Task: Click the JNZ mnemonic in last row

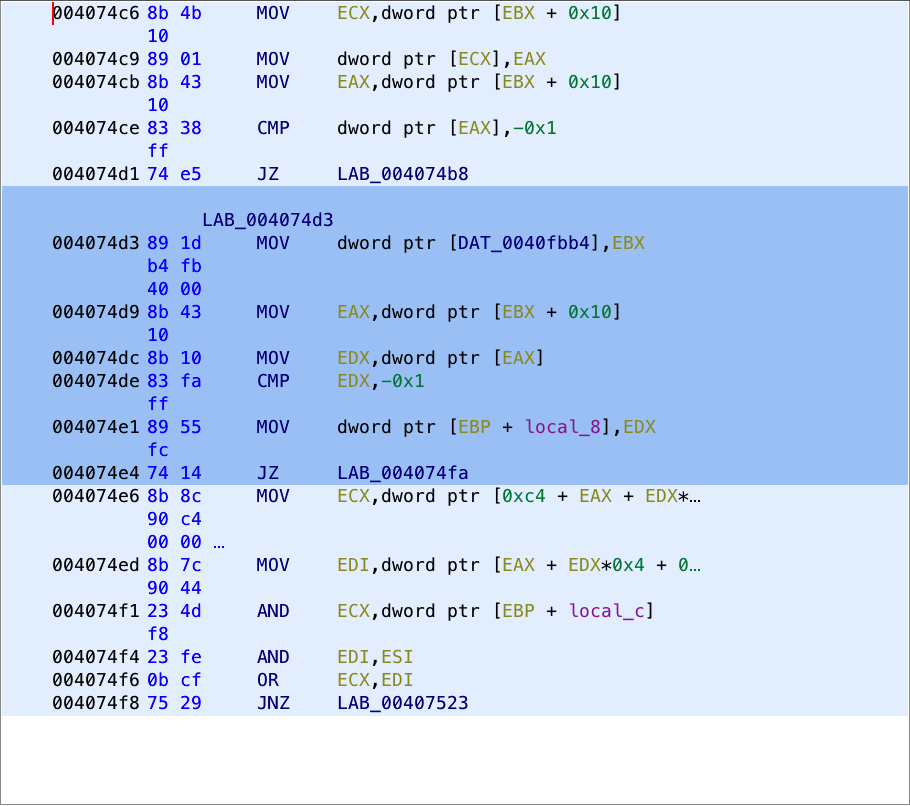Action: pos(272,703)
